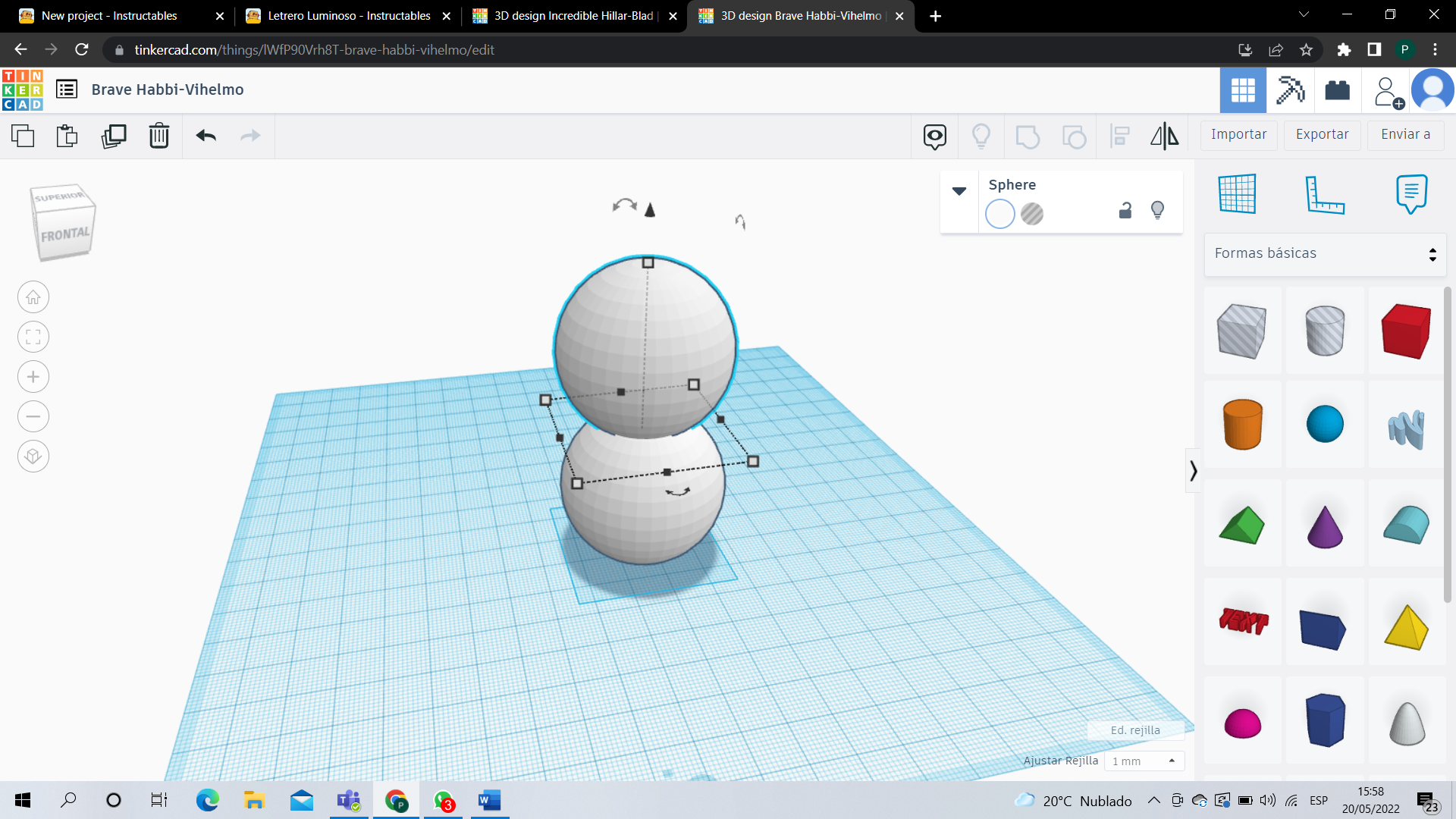1456x819 pixels.
Task: Select the gray Paraboloid shape
Action: click(1407, 723)
